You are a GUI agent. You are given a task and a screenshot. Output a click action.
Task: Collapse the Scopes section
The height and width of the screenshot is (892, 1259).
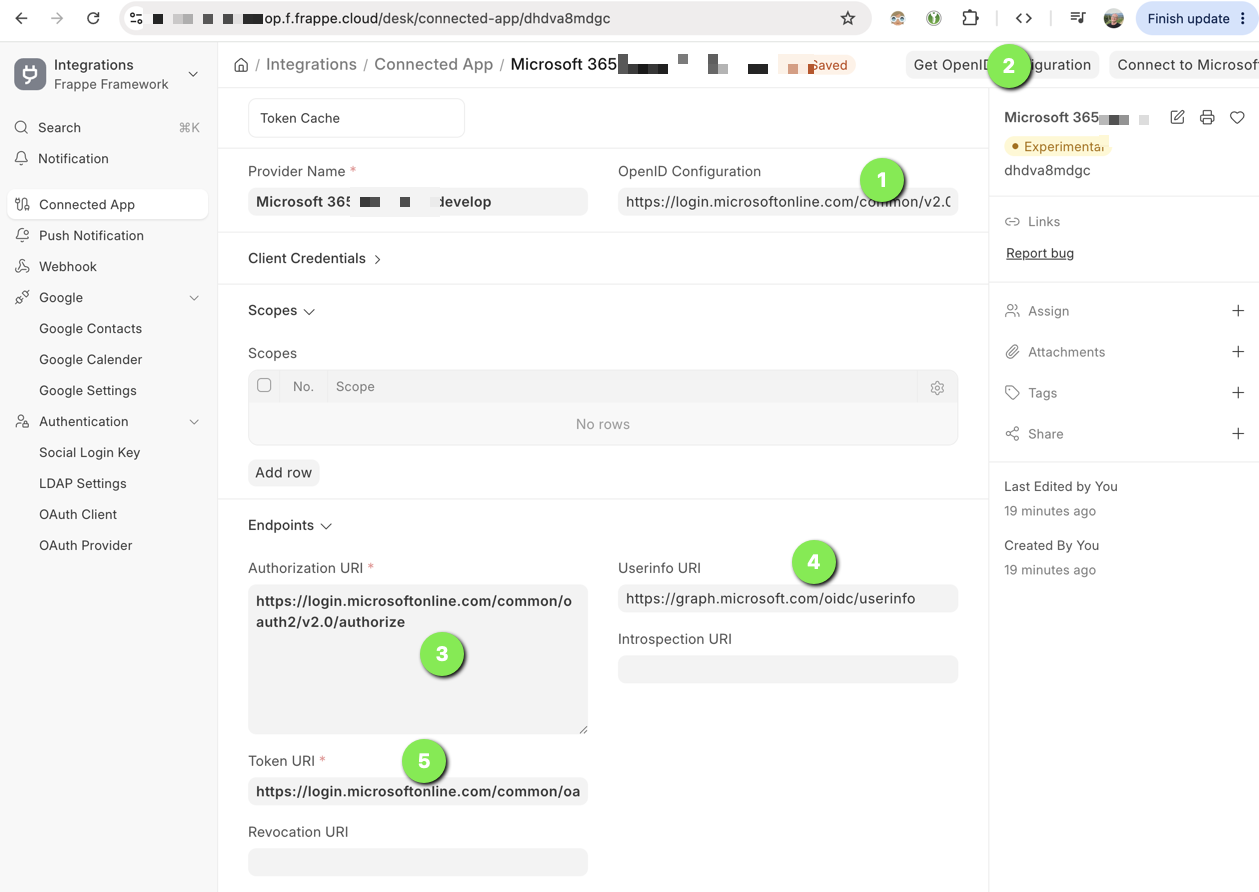click(x=282, y=311)
